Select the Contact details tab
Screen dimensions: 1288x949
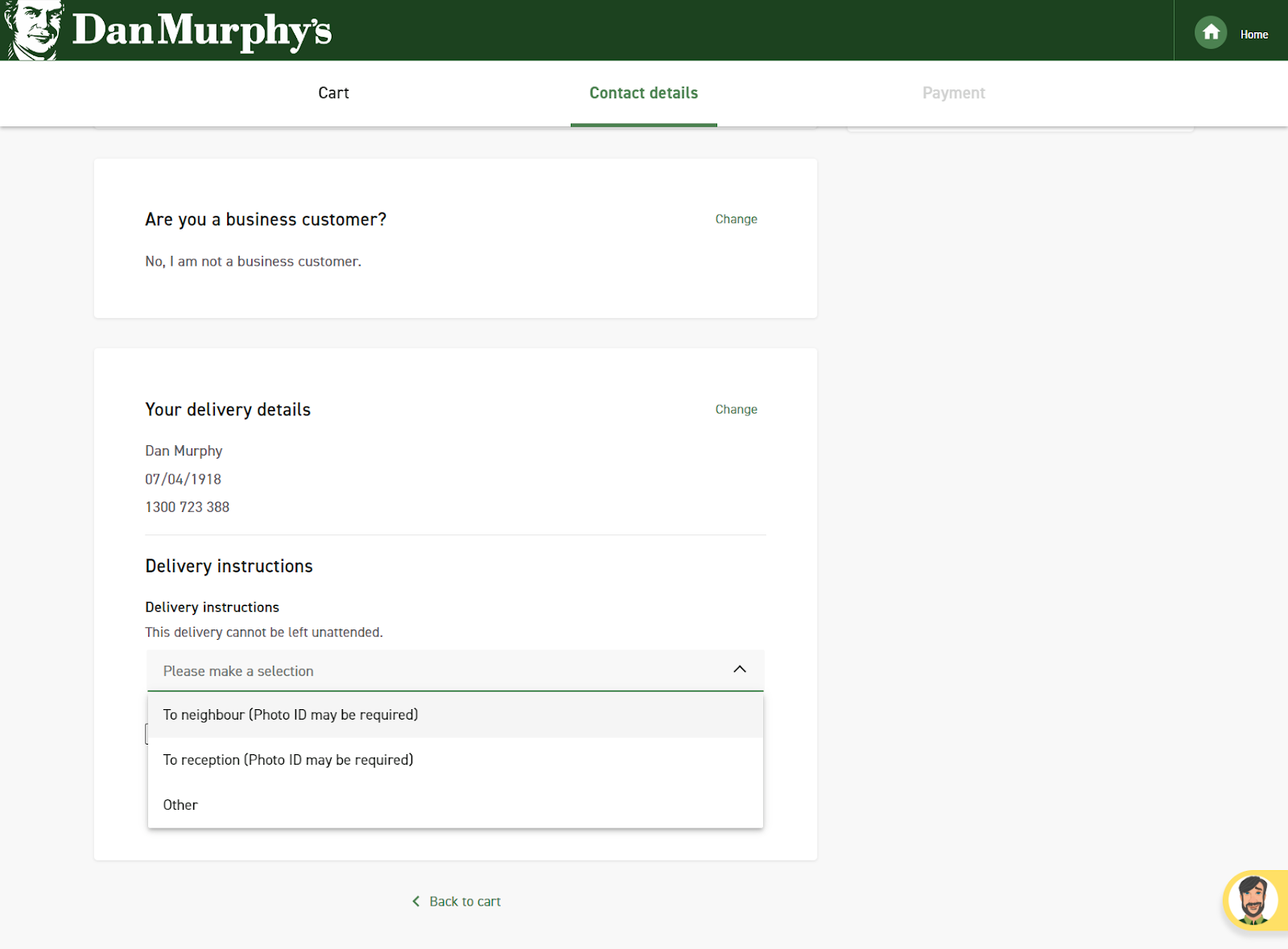click(643, 93)
